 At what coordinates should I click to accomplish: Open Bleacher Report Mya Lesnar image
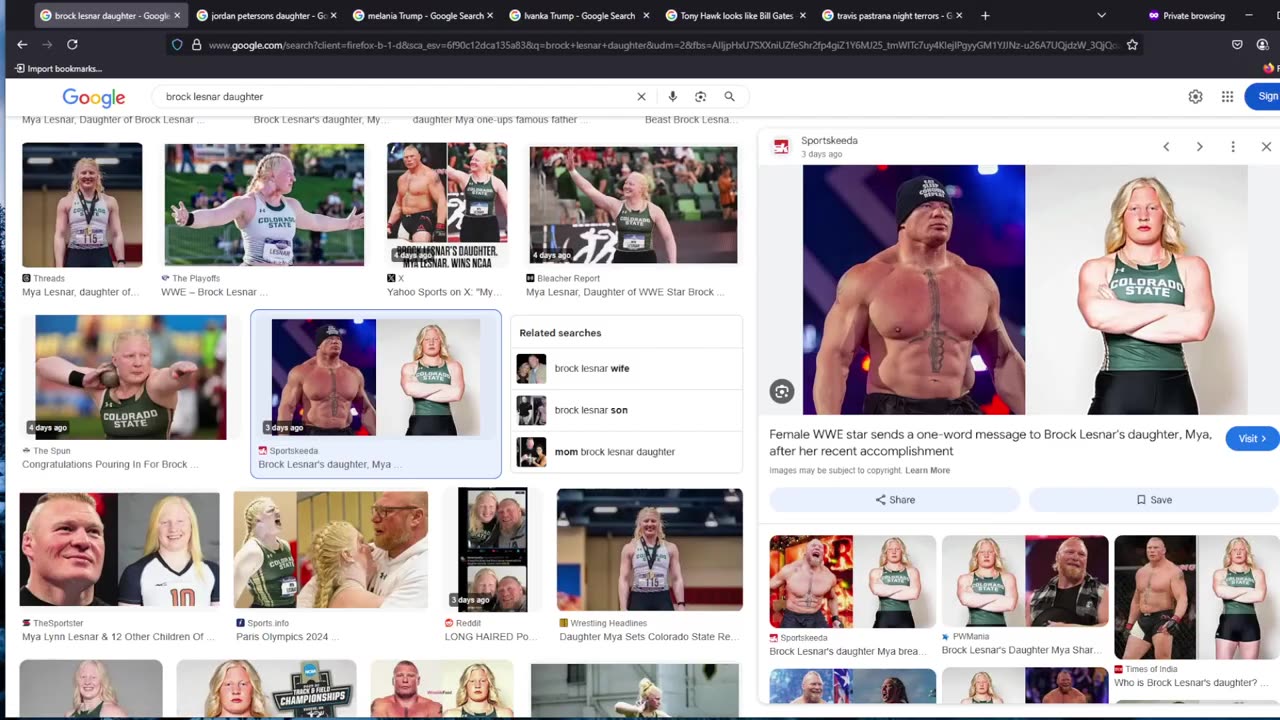coord(633,205)
